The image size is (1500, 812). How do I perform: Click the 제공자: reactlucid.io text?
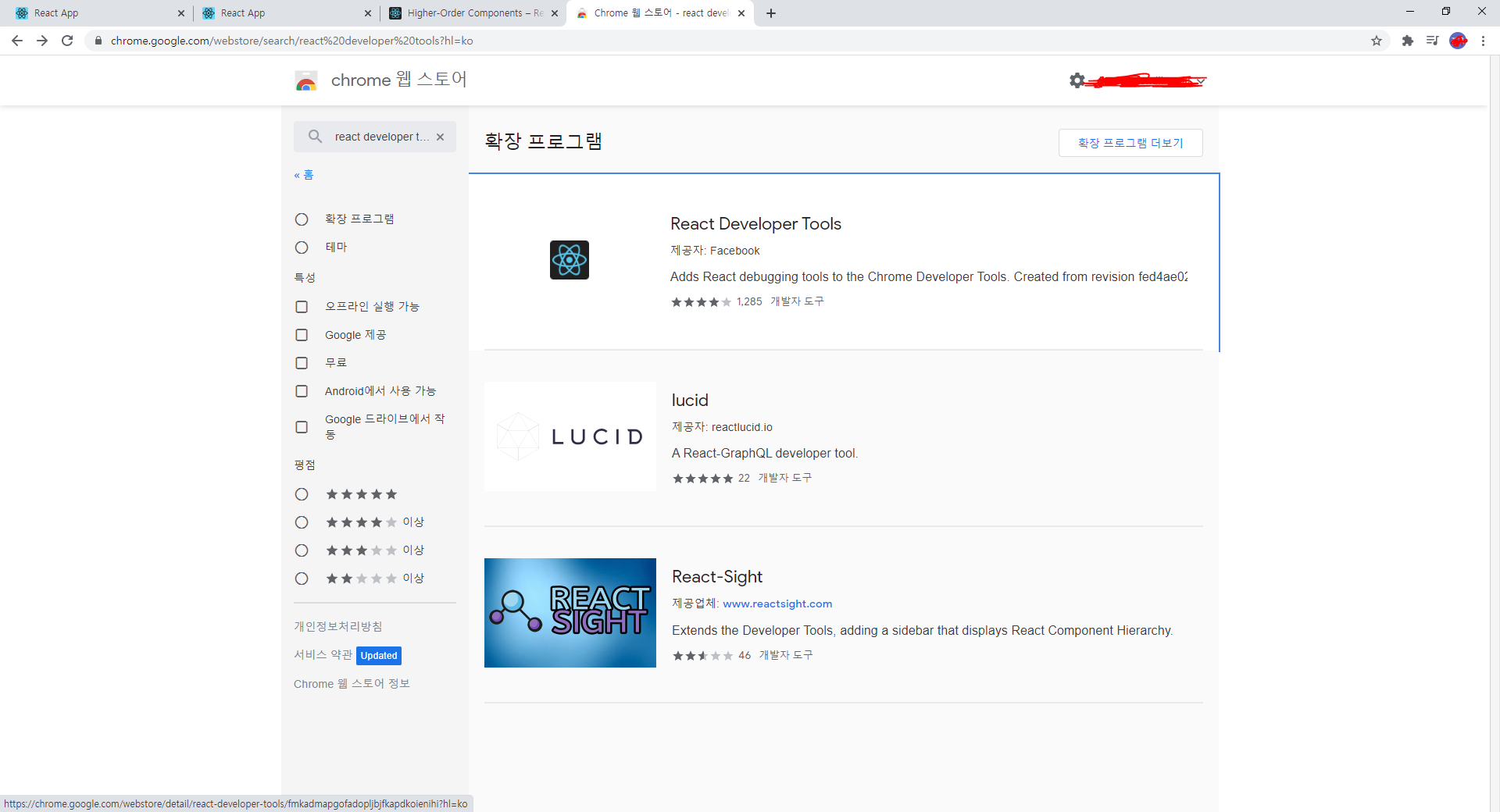tap(722, 427)
